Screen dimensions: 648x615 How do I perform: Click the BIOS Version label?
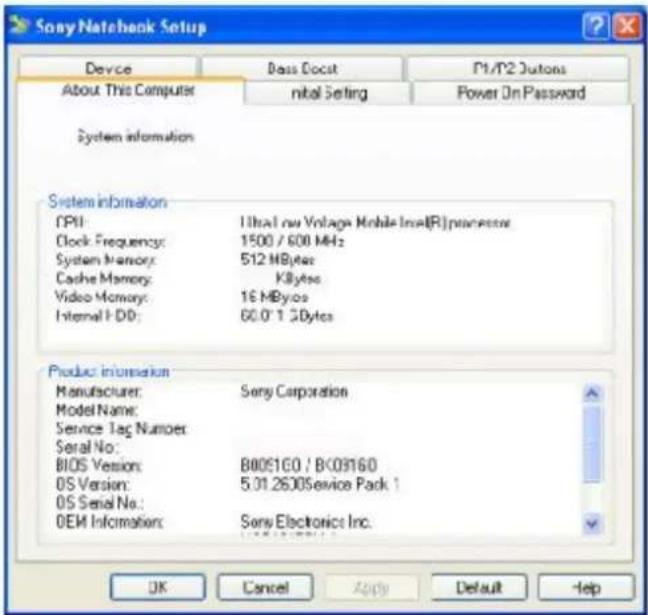(x=98, y=465)
